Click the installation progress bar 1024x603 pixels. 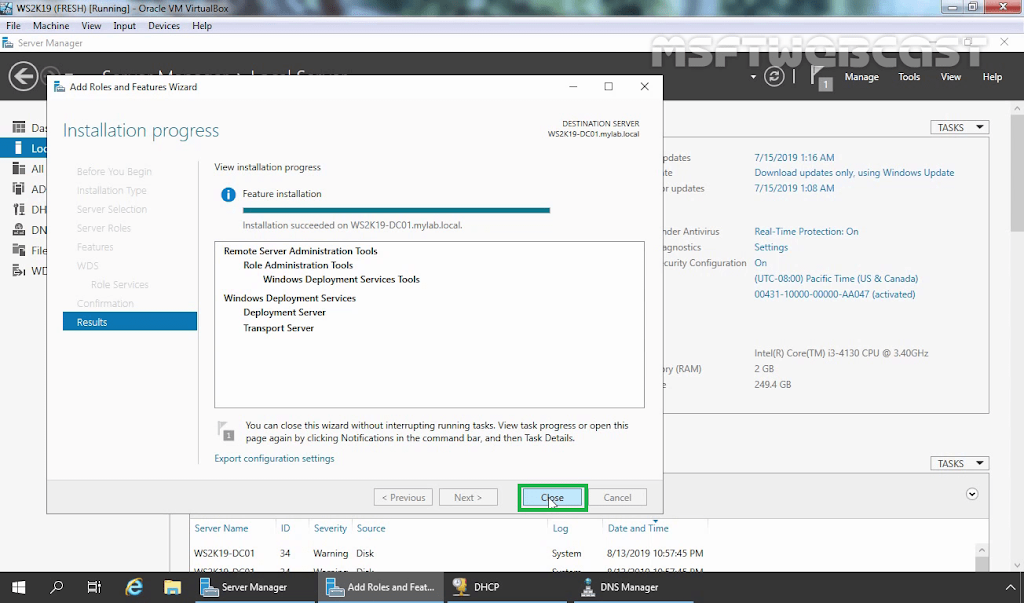(396, 210)
